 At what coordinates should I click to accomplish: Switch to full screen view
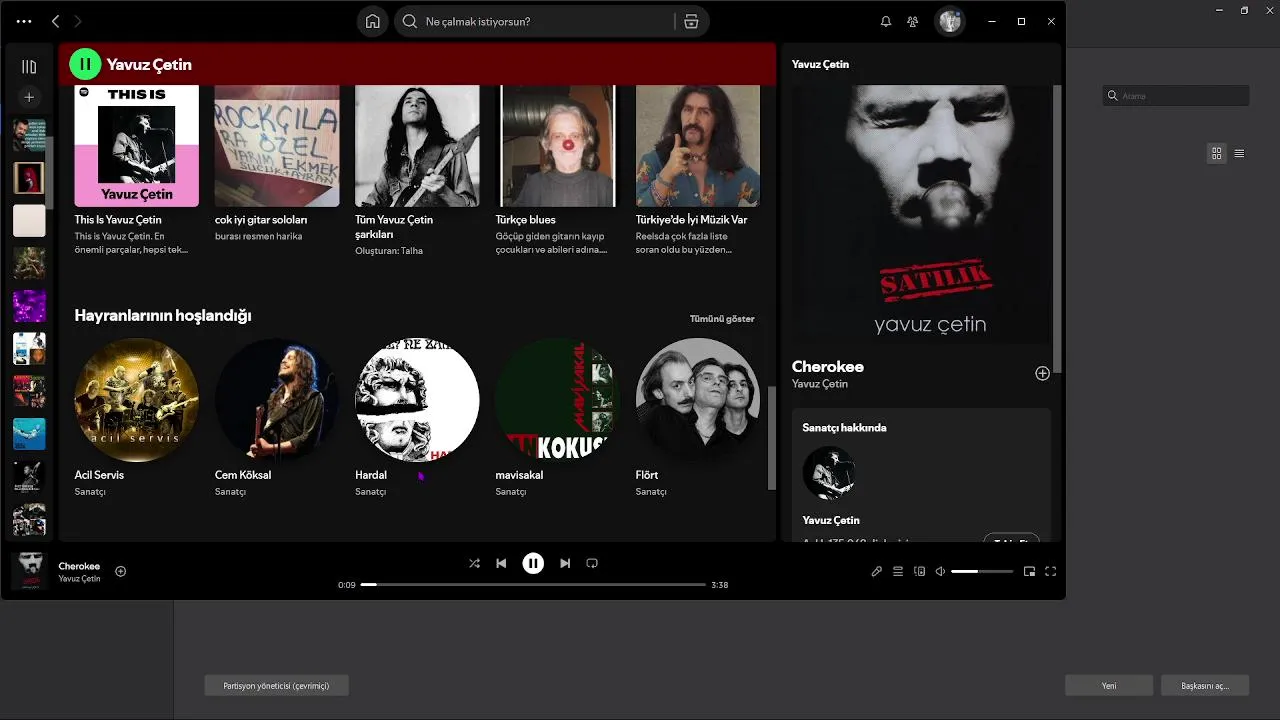pos(1051,571)
